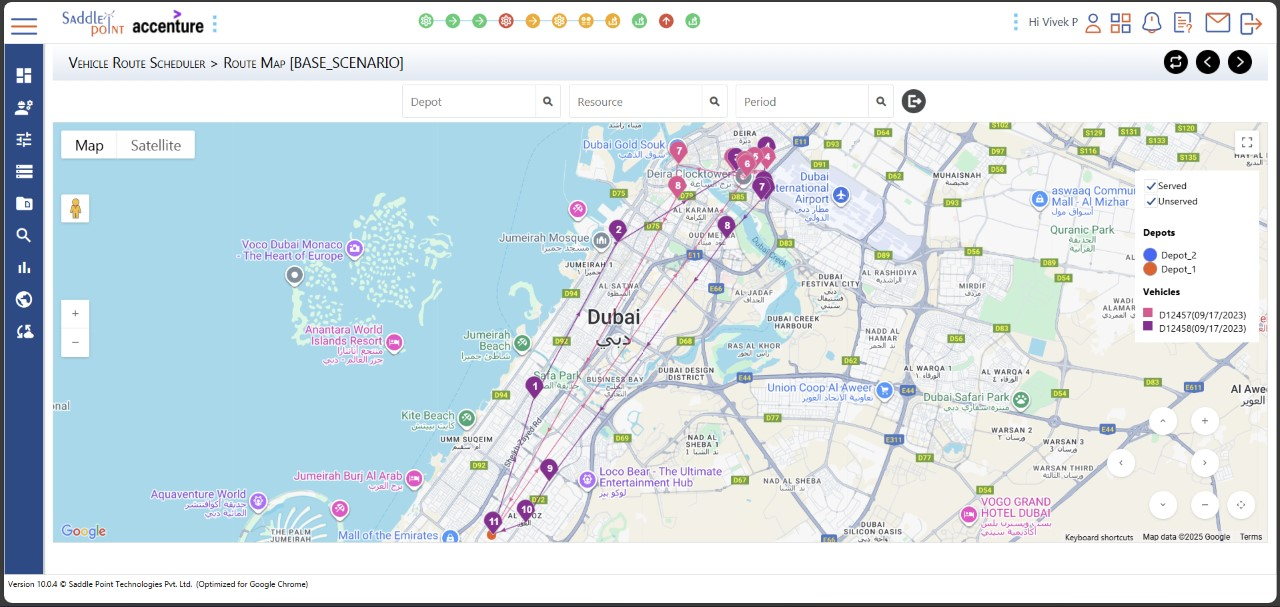Click the logout icon in the header

coord(1250,23)
